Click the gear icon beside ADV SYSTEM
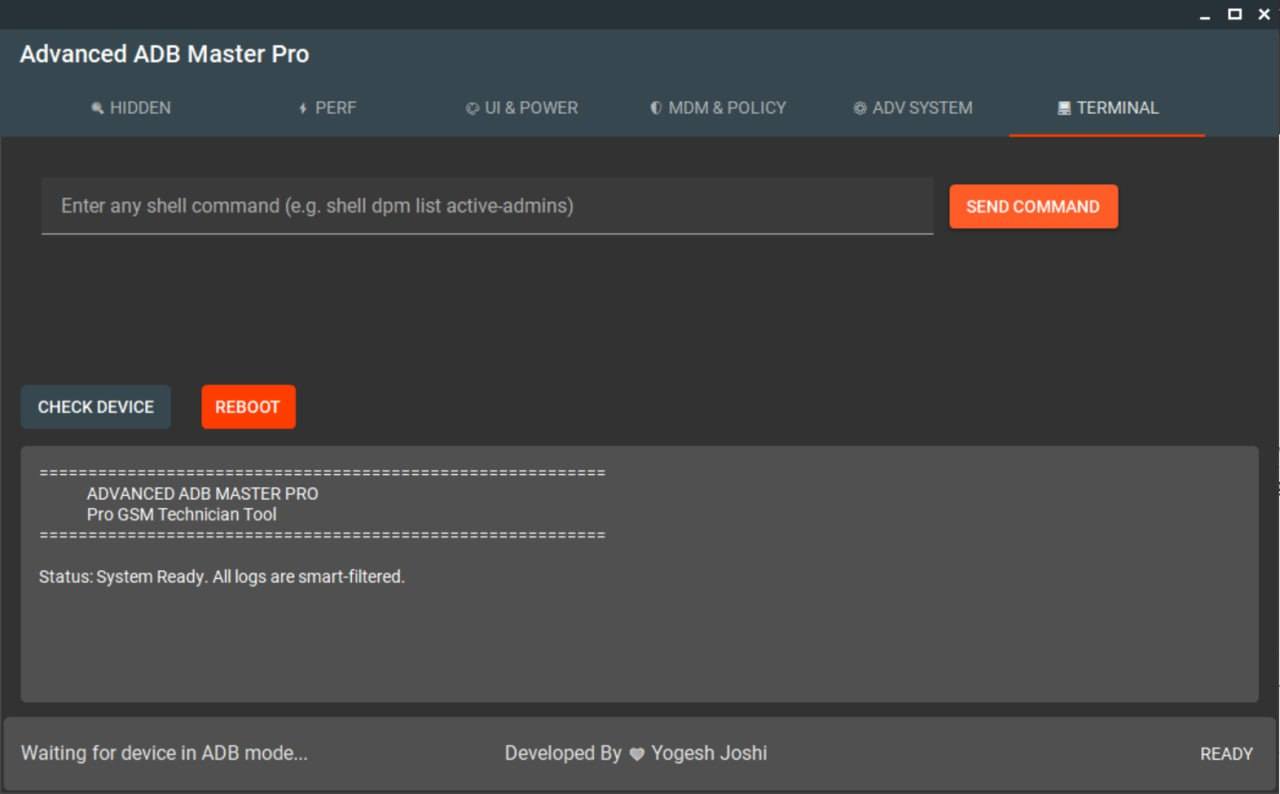The height and width of the screenshot is (794, 1280). point(860,108)
